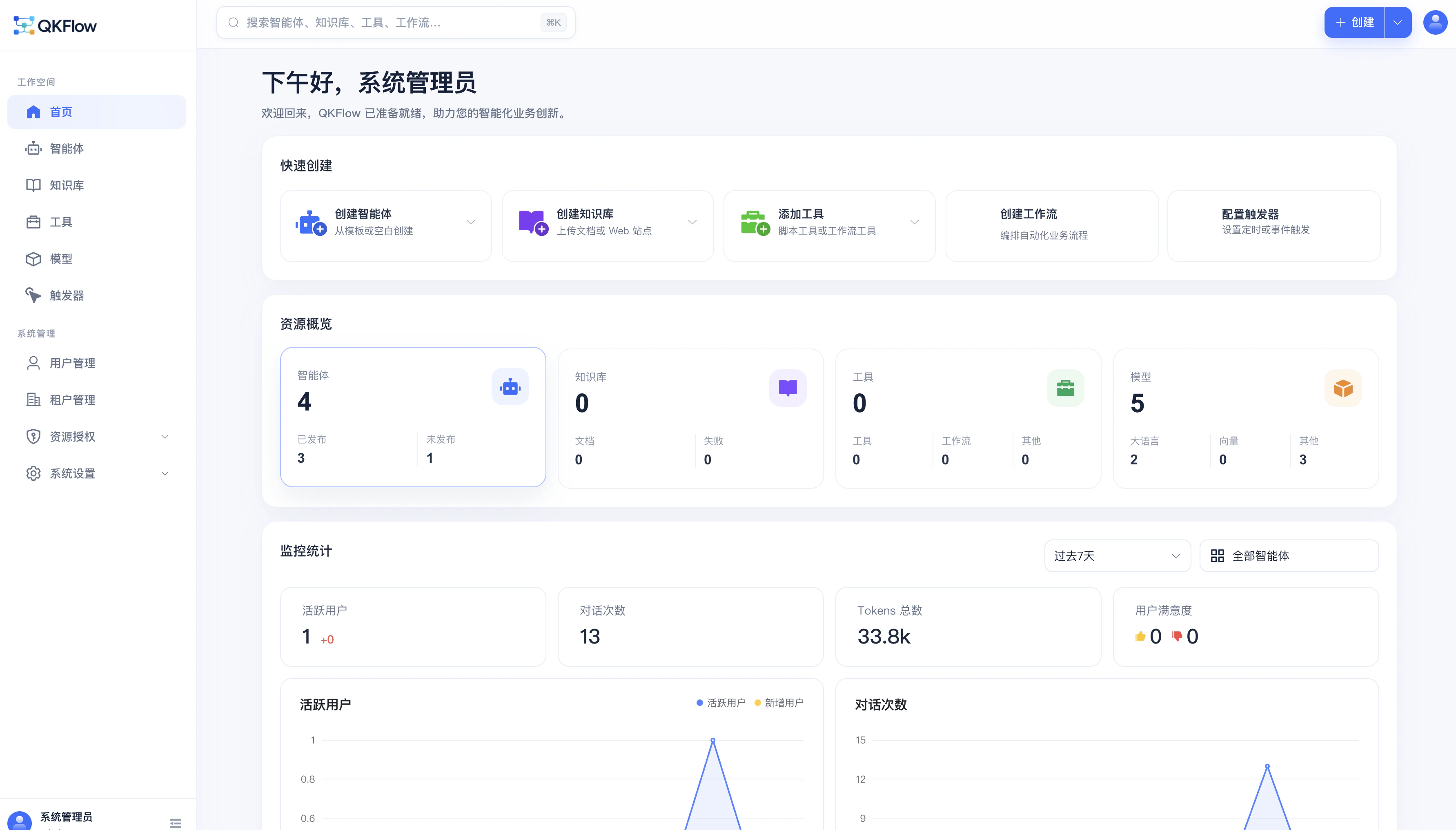1456x830 pixels.
Task: Click the grid icon beside 全部智能体
Action: [1217, 556]
